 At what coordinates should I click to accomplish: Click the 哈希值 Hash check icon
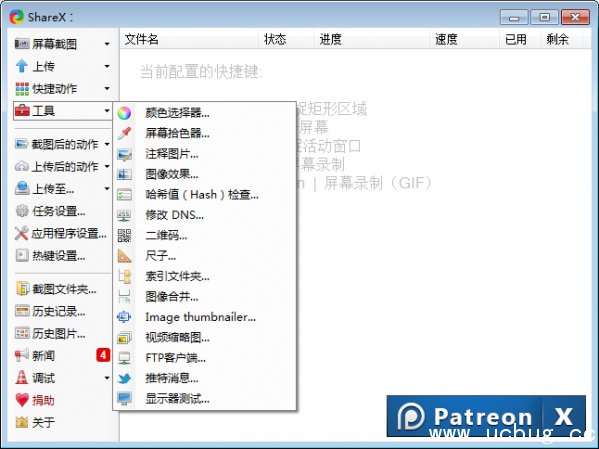pyautogui.click(x=124, y=195)
